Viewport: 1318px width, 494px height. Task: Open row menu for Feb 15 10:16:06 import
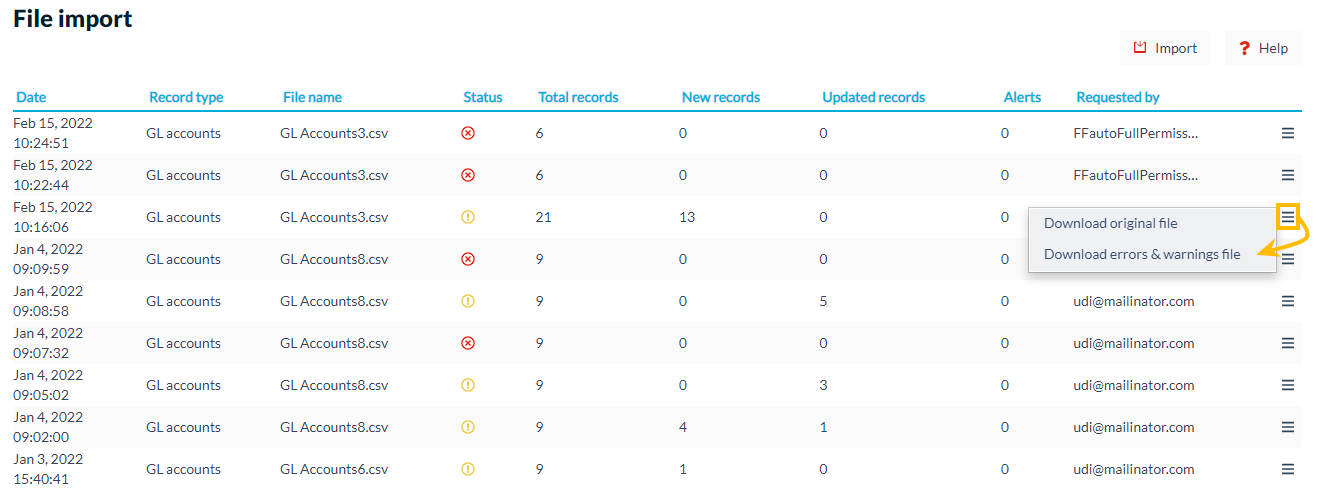[1288, 216]
